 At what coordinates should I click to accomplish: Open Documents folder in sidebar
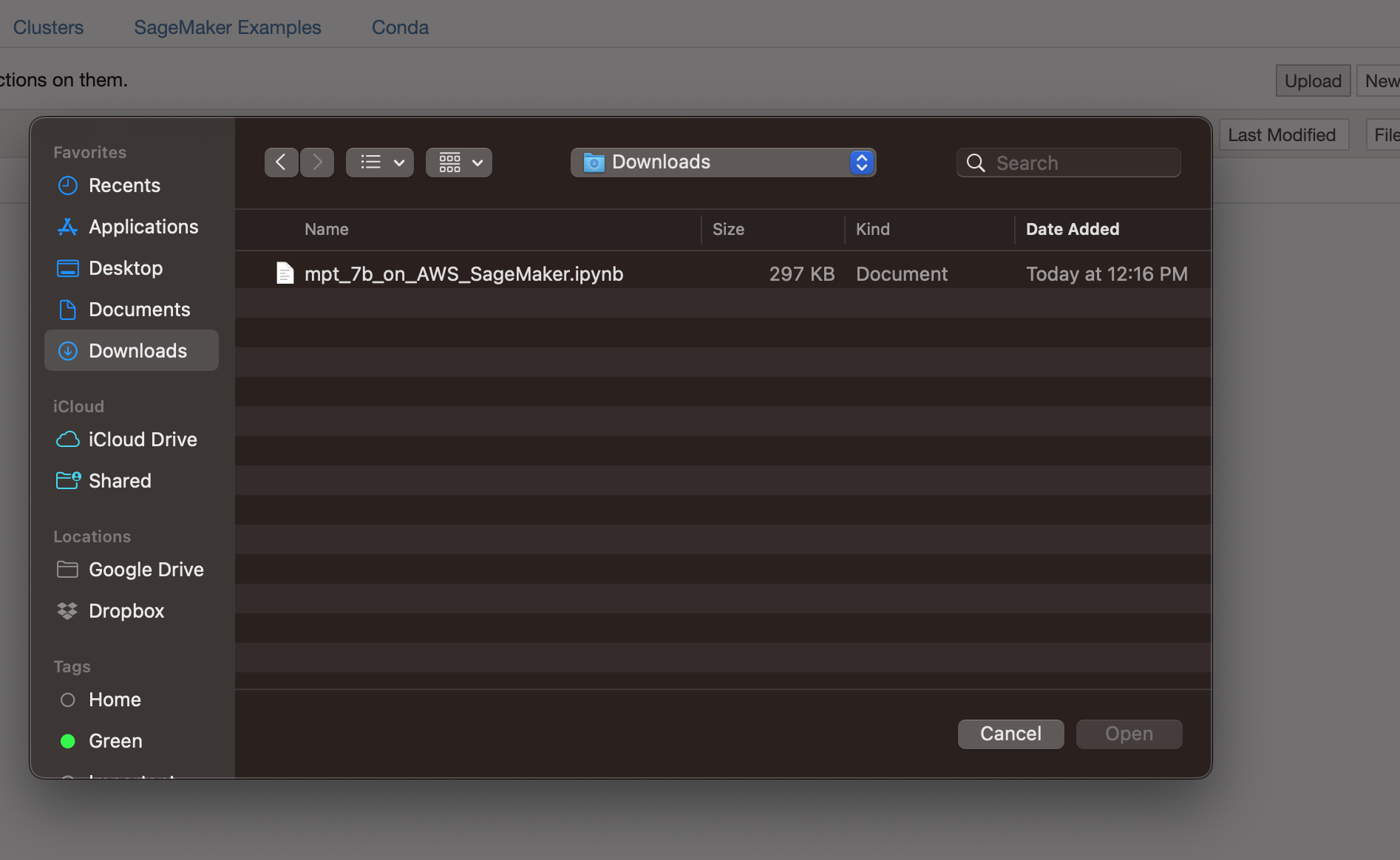(139, 310)
